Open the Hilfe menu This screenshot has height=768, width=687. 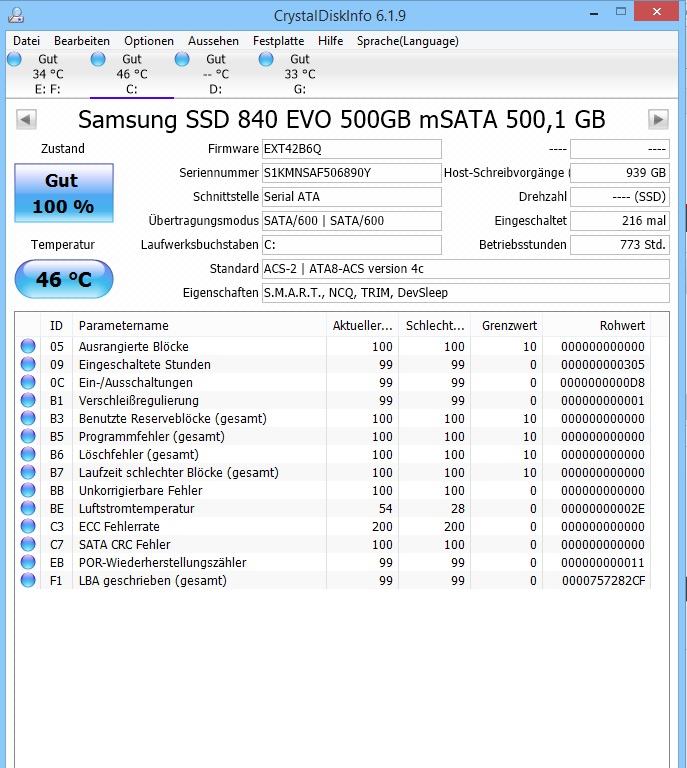331,41
